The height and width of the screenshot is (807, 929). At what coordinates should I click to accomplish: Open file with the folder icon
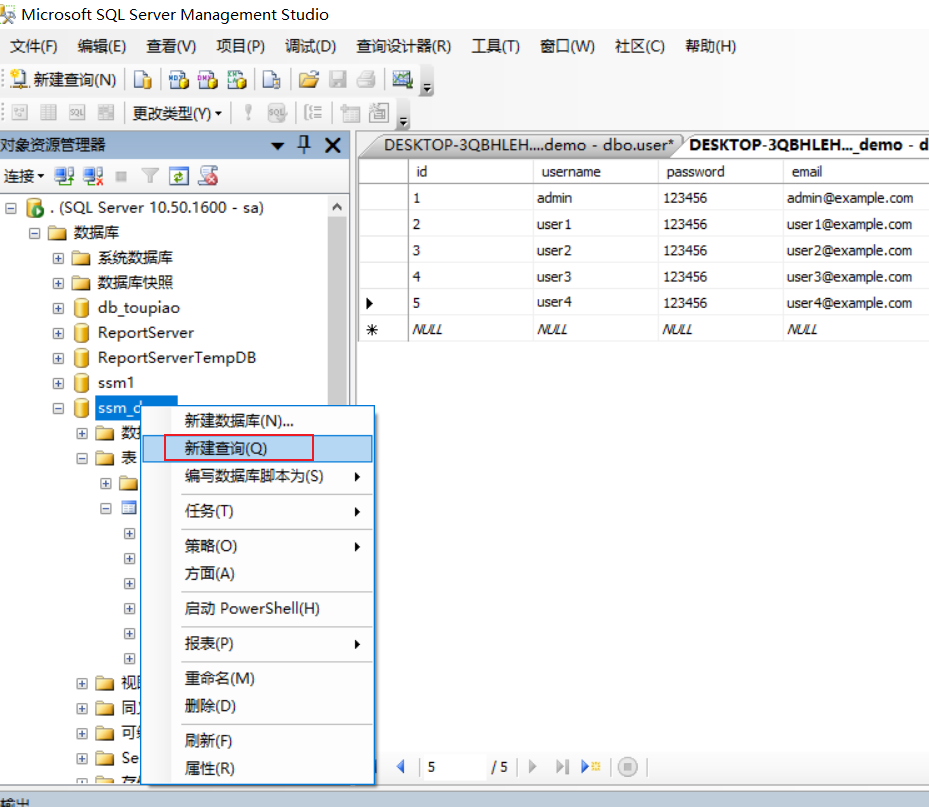(x=308, y=79)
